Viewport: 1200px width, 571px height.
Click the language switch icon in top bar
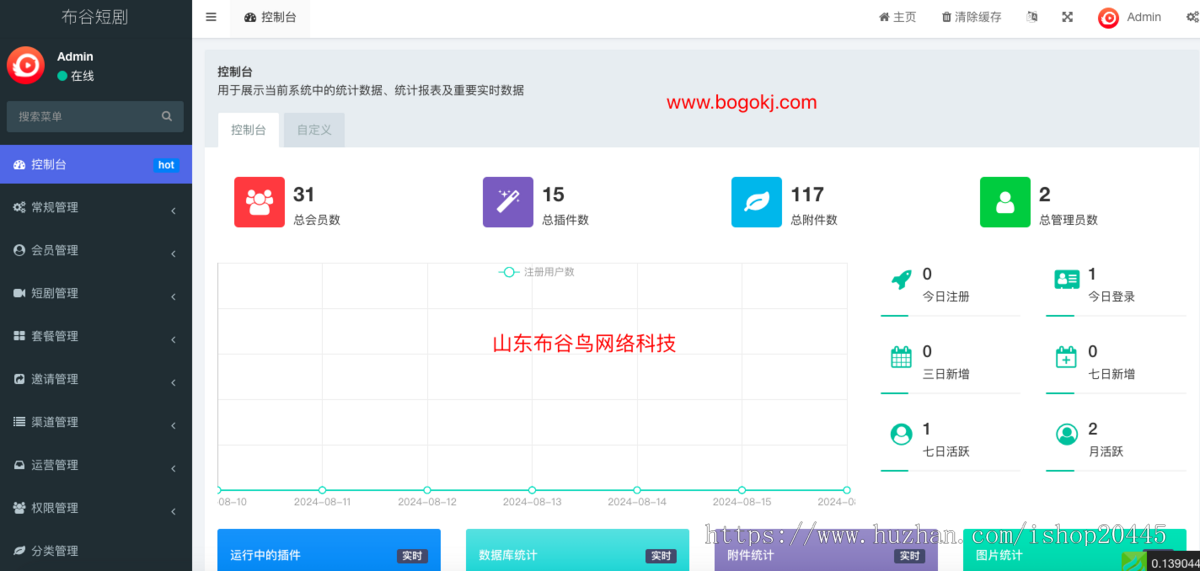tap(1032, 17)
